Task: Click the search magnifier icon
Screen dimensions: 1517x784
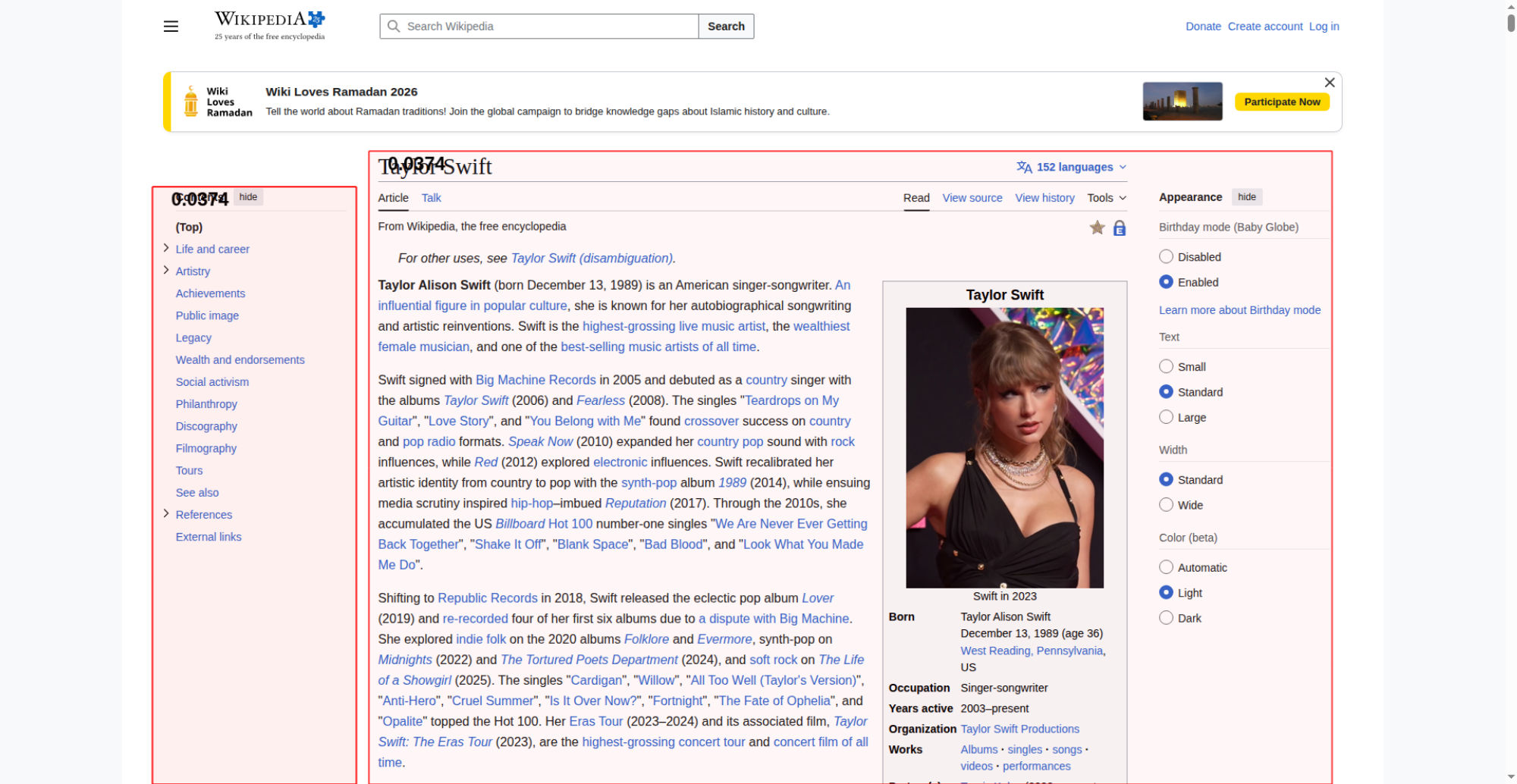Action: tap(394, 27)
